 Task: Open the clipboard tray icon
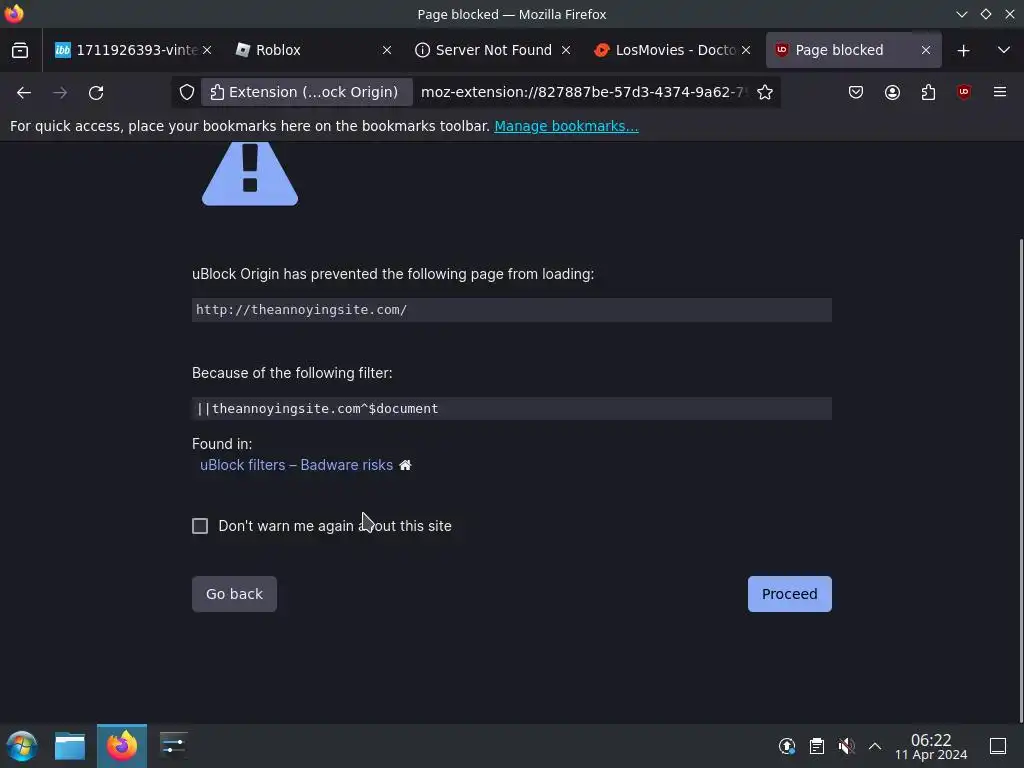pos(816,746)
